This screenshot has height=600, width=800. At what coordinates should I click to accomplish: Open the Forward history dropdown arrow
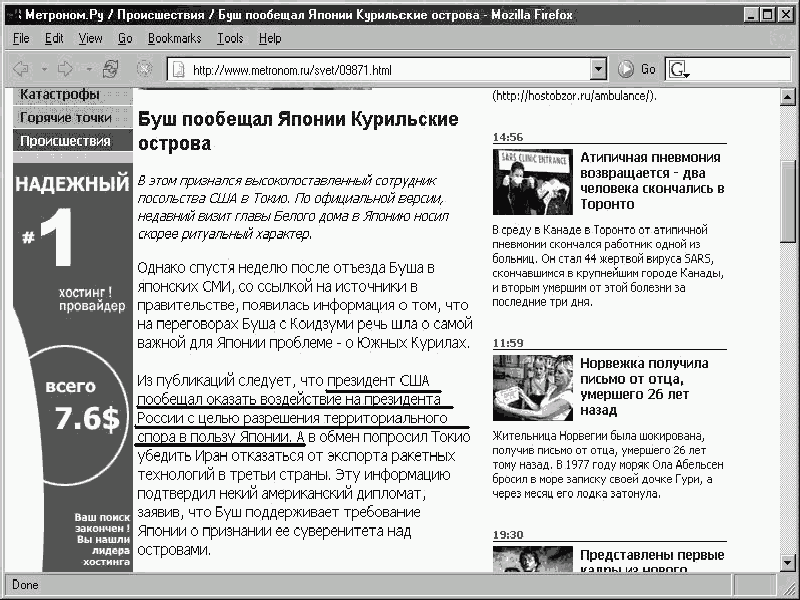tap(87, 69)
